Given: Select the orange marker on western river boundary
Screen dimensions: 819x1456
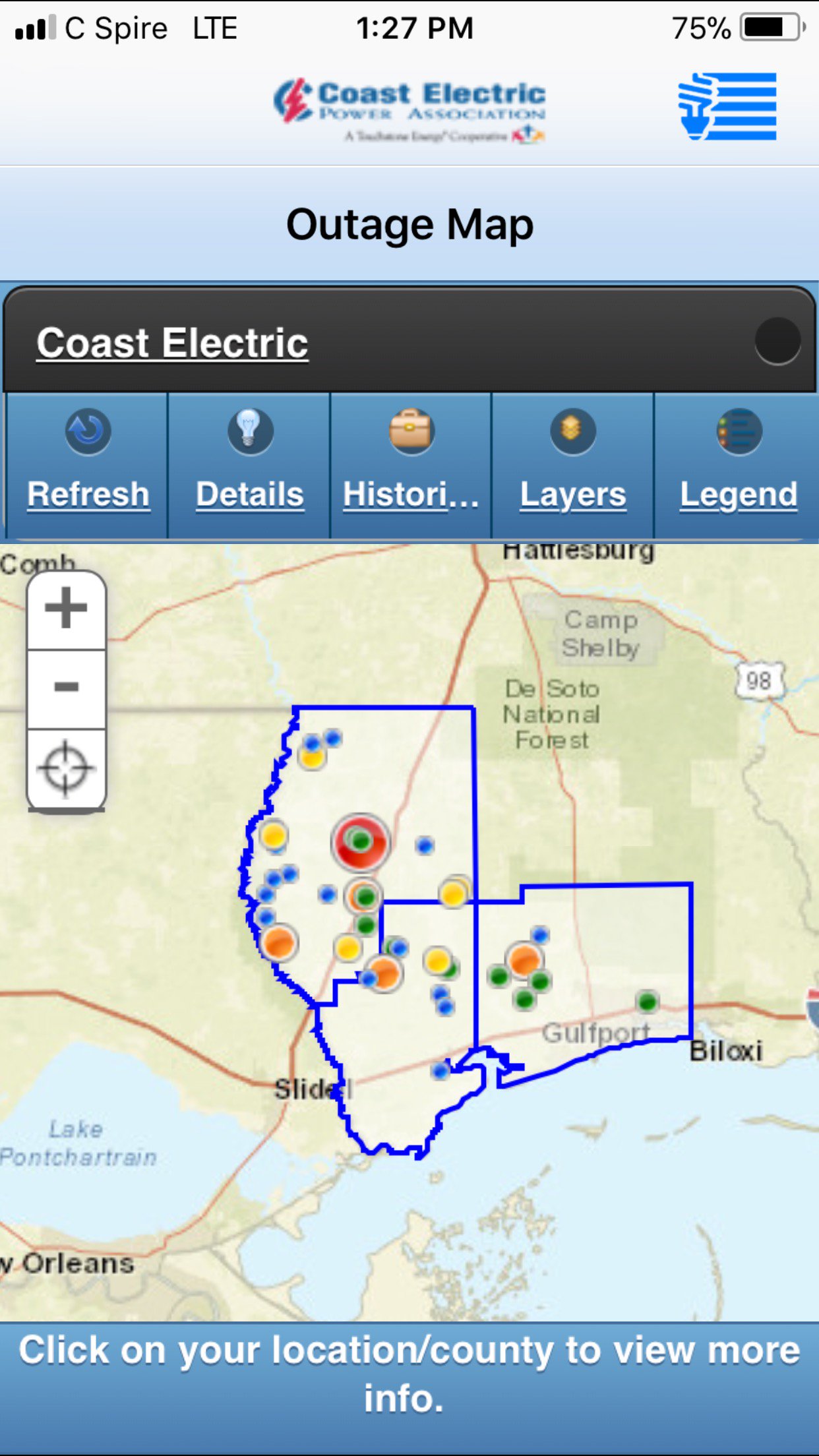Looking at the screenshot, I should pyautogui.click(x=279, y=942).
